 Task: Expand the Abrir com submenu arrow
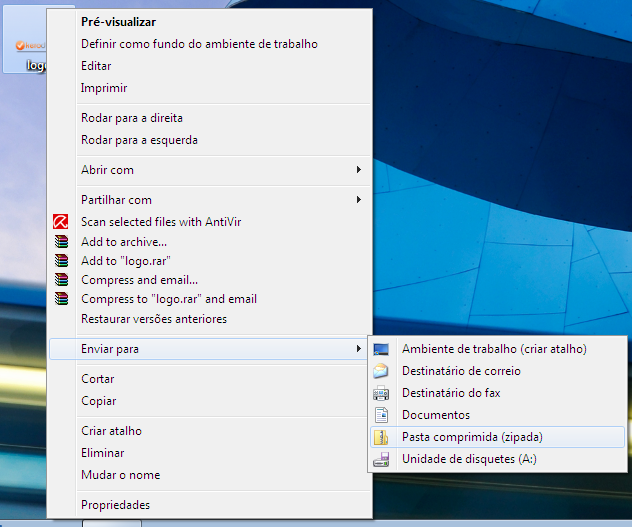click(x=359, y=170)
